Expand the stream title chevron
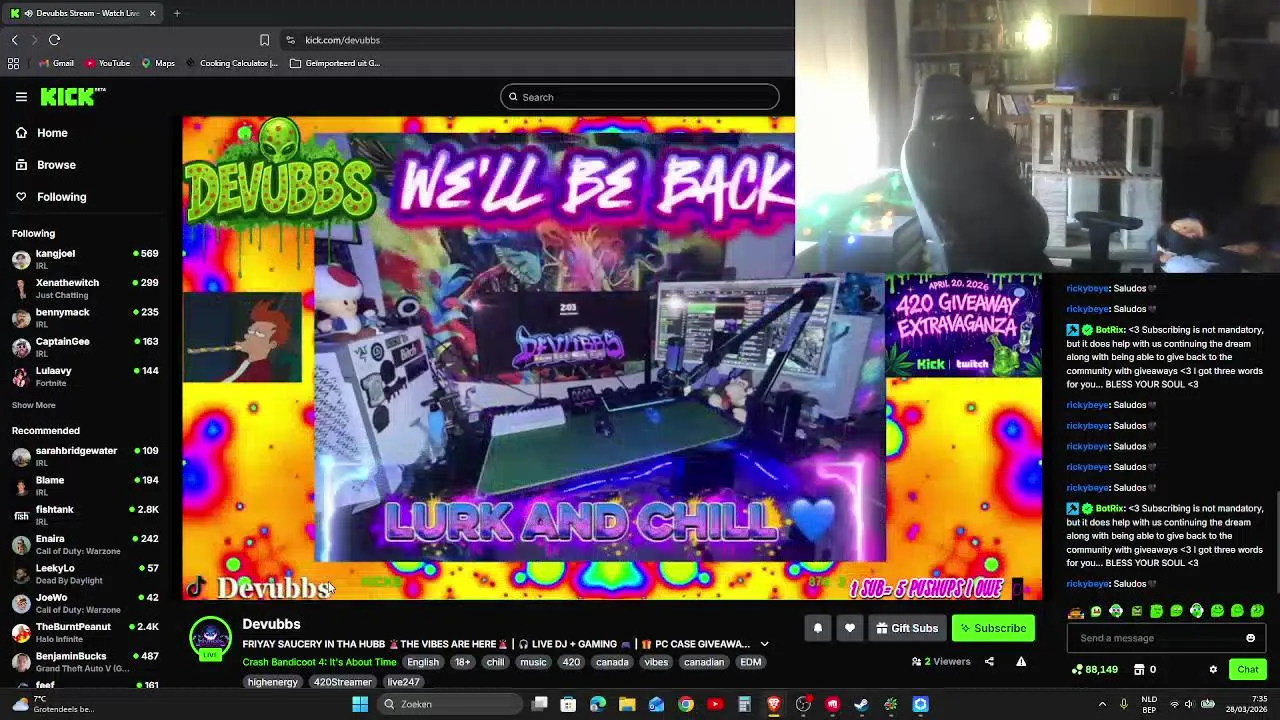1280x720 pixels. 764,644
